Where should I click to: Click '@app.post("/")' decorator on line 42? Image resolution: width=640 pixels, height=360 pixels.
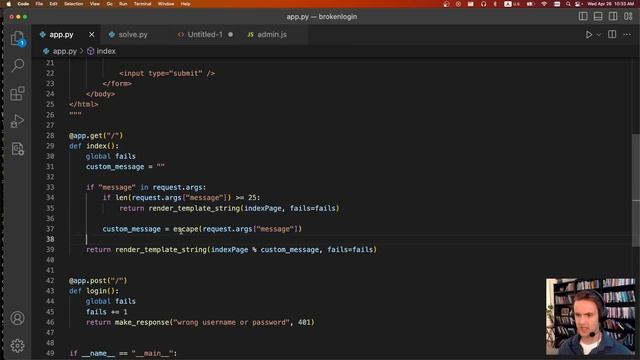pos(98,280)
